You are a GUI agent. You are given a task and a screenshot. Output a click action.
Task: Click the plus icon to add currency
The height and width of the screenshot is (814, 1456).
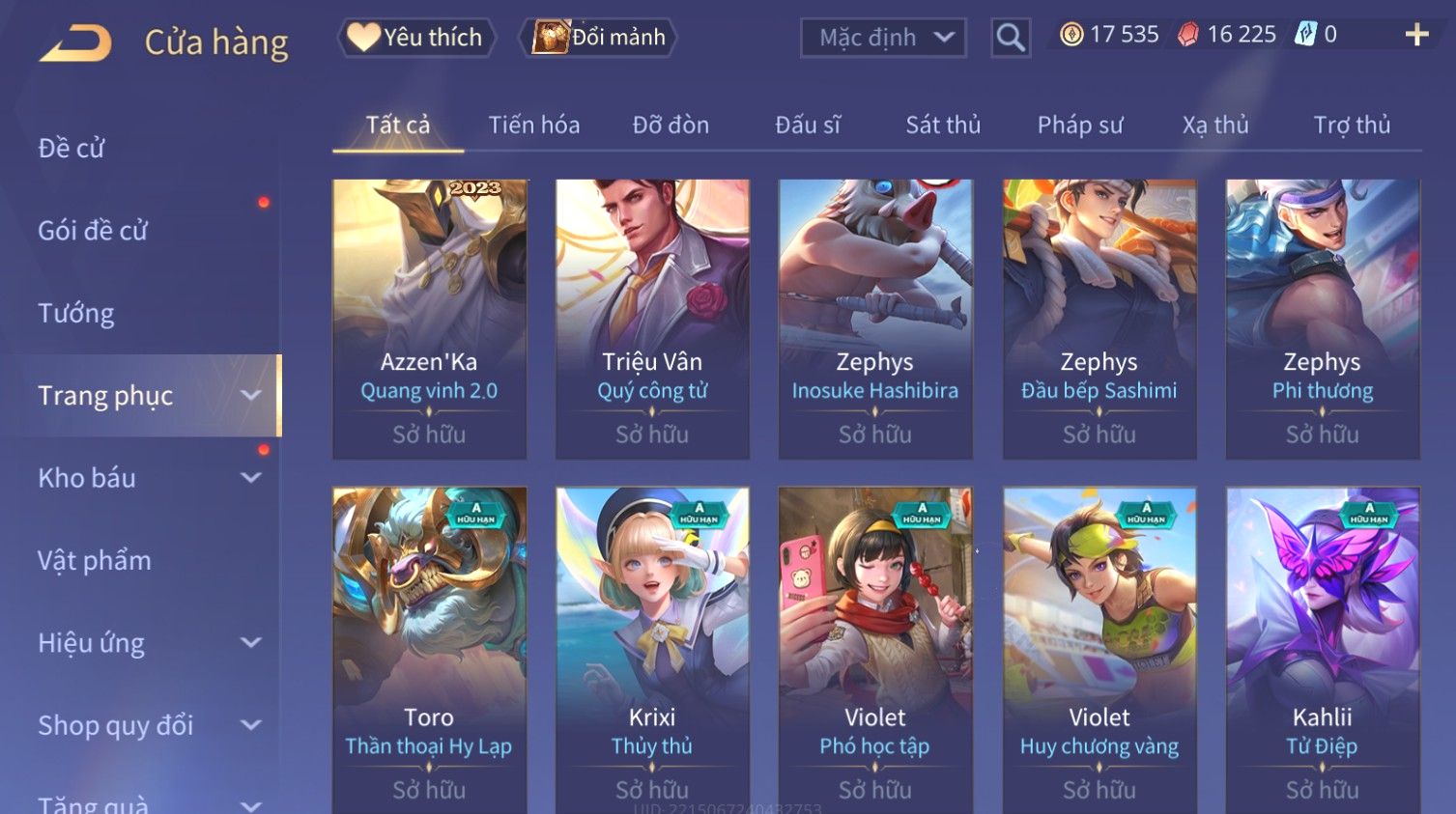point(1416,35)
